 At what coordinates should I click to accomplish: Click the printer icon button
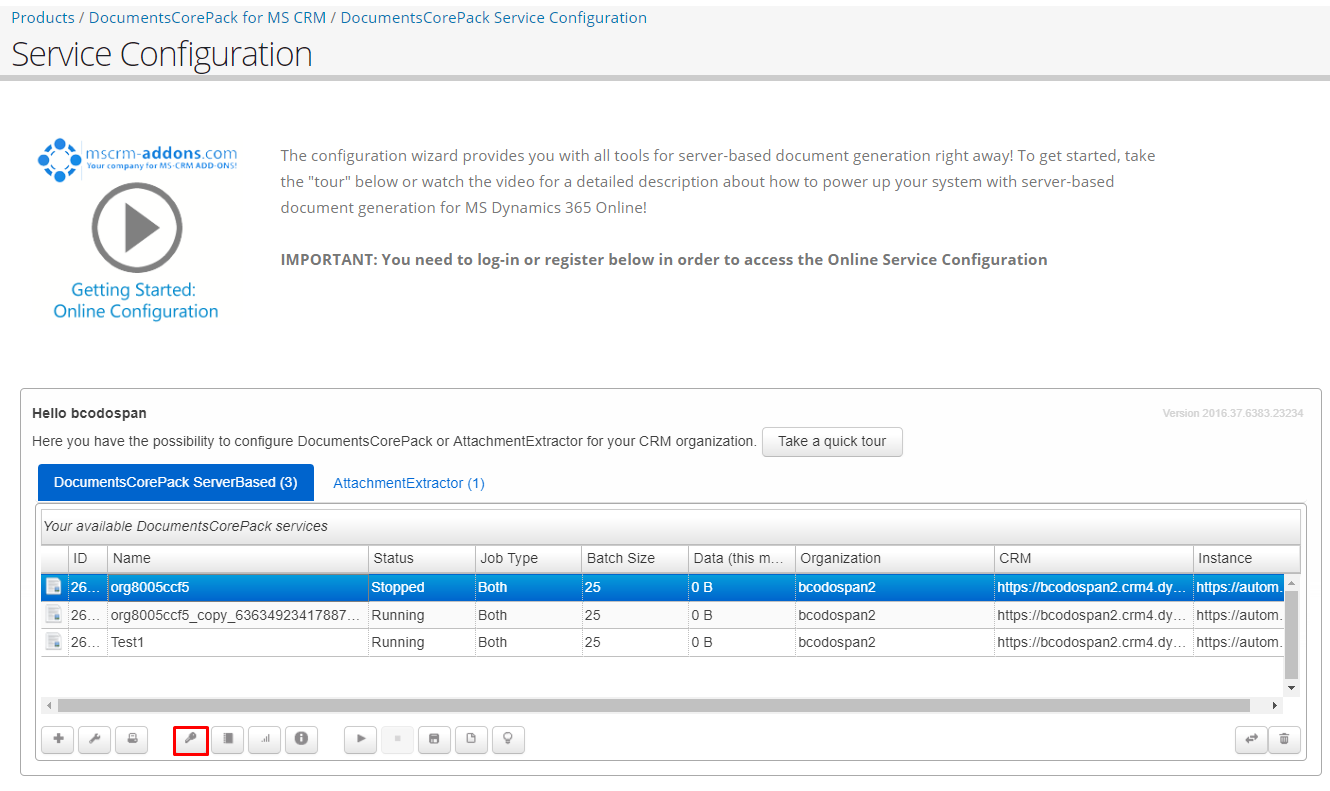[131, 739]
